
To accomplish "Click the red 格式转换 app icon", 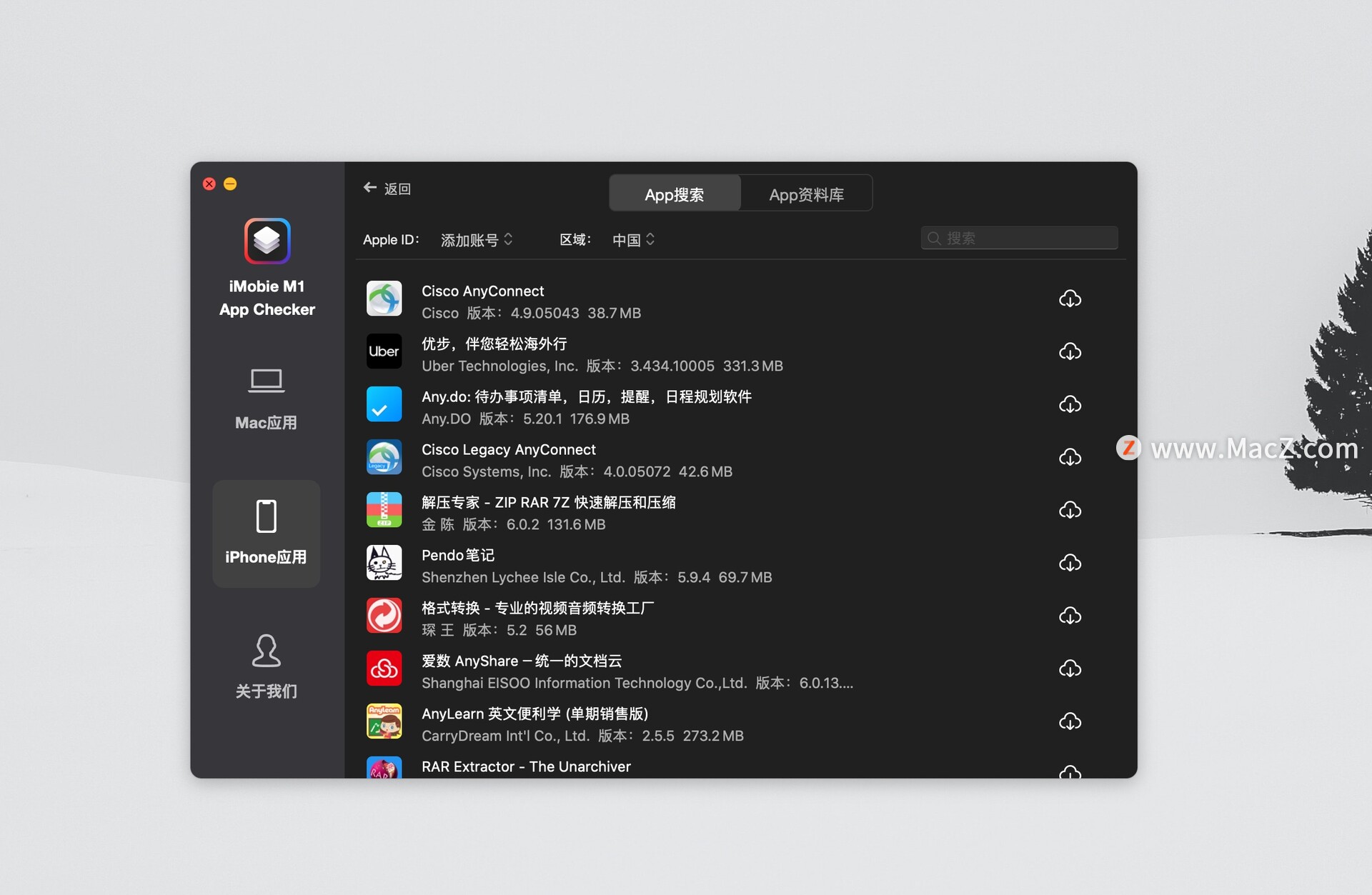I will [384, 616].
